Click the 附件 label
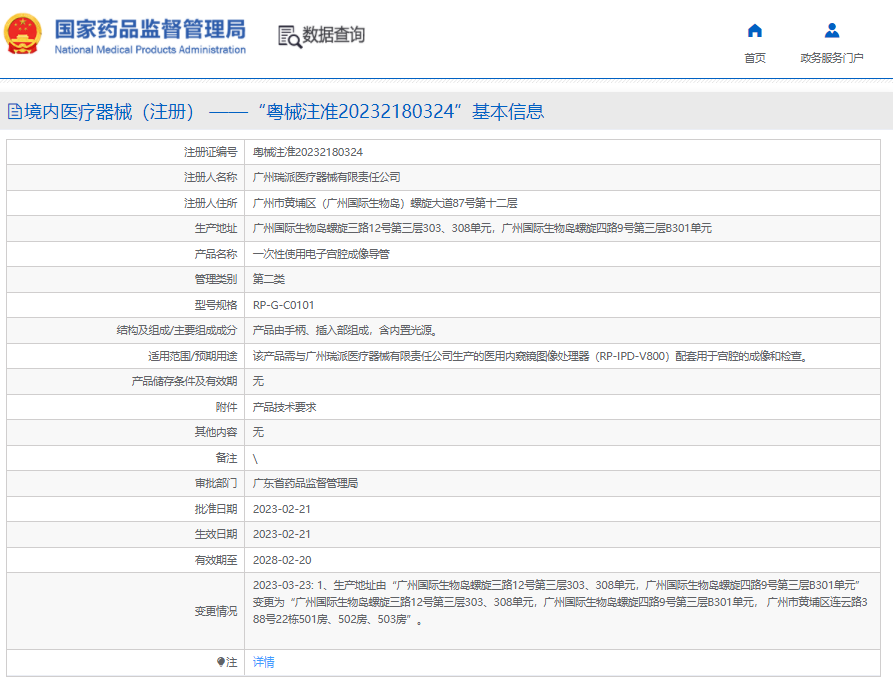The image size is (893, 684). pyautogui.click(x=226, y=407)
